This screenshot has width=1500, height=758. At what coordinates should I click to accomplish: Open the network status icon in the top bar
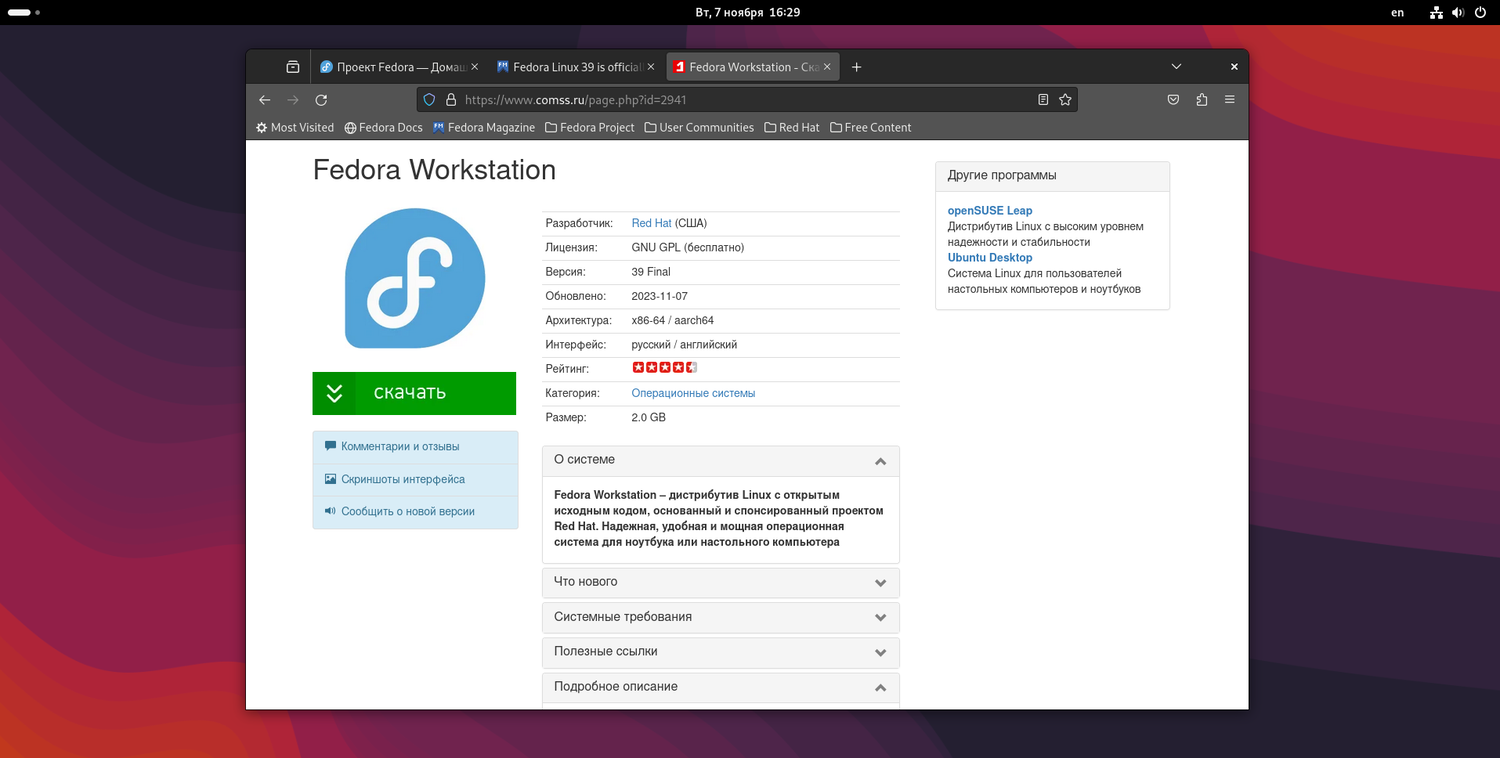(1436, 12)
